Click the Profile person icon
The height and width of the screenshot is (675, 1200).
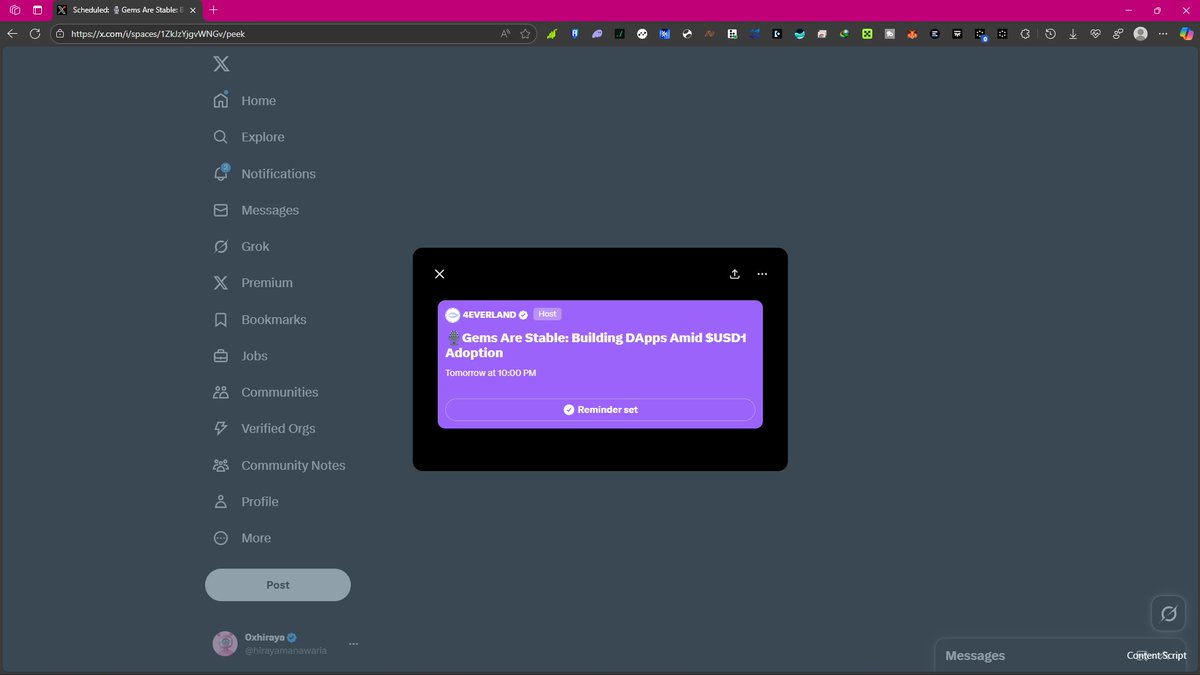pos(221,501)
